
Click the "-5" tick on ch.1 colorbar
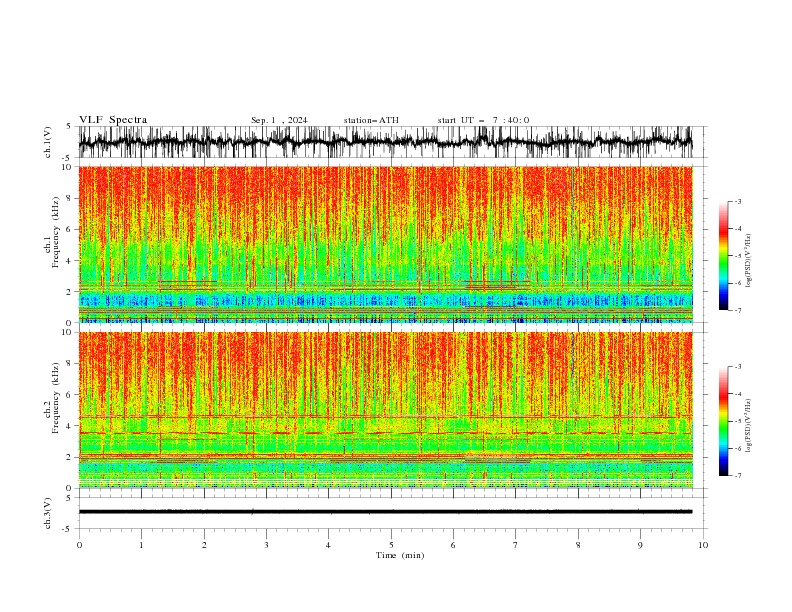[x=737, y=256]
